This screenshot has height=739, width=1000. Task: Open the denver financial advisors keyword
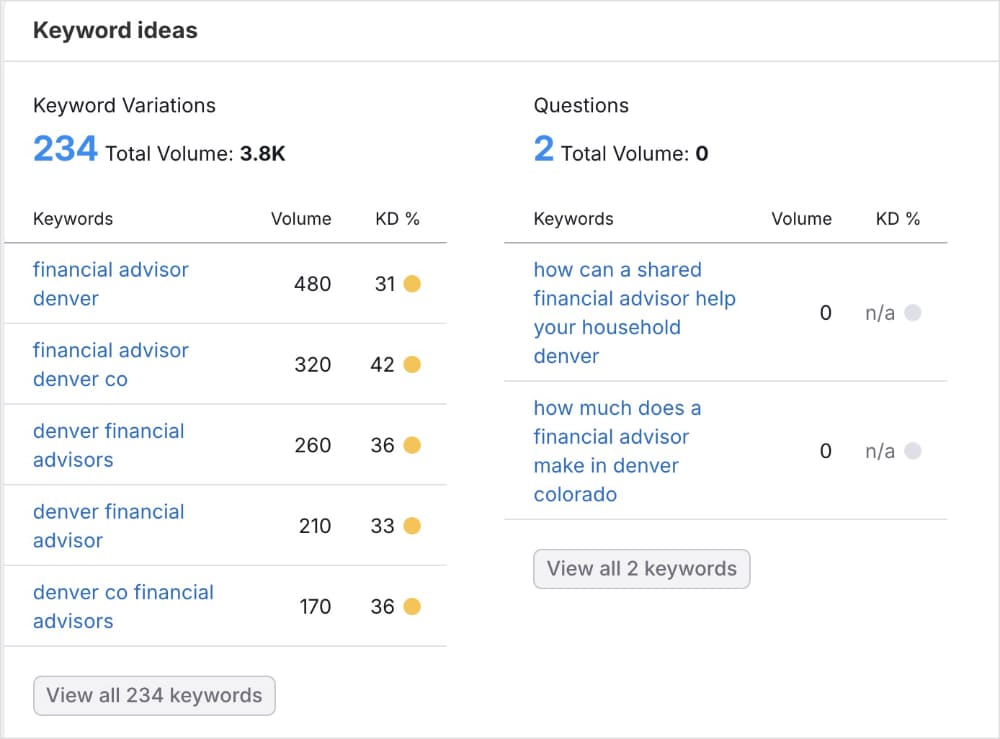click(x=108, y=445)
